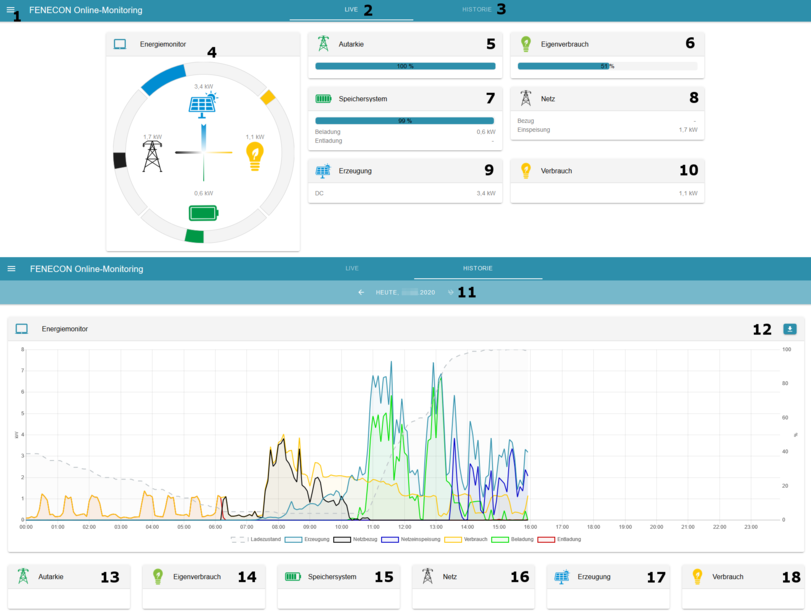
Task: Click the Erzeugung solar icon below the chart
Action: coord(562,576)
